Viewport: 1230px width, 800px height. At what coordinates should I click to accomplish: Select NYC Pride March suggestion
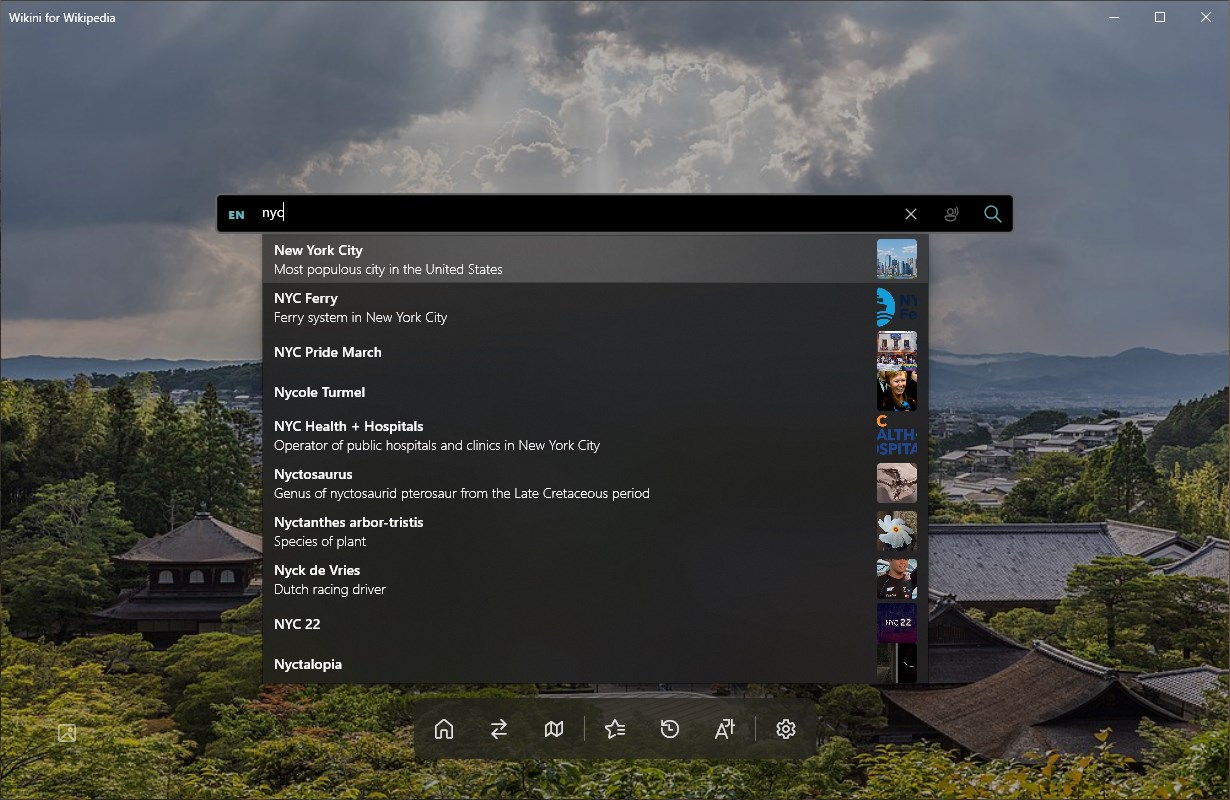[x=595, y=351]
